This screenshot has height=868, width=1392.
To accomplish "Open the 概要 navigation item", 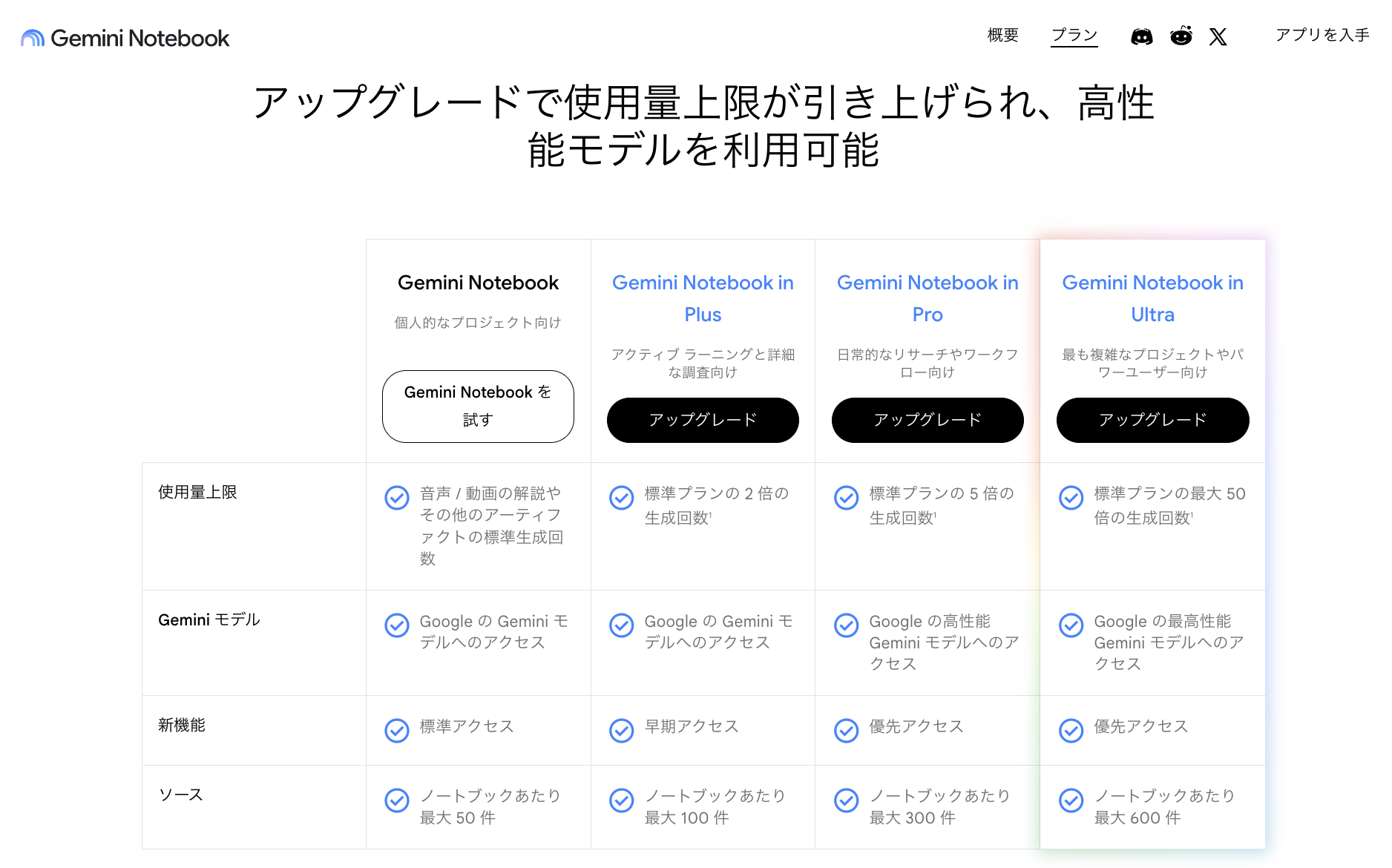I will pyautogui.click(x=1002, y=35).
